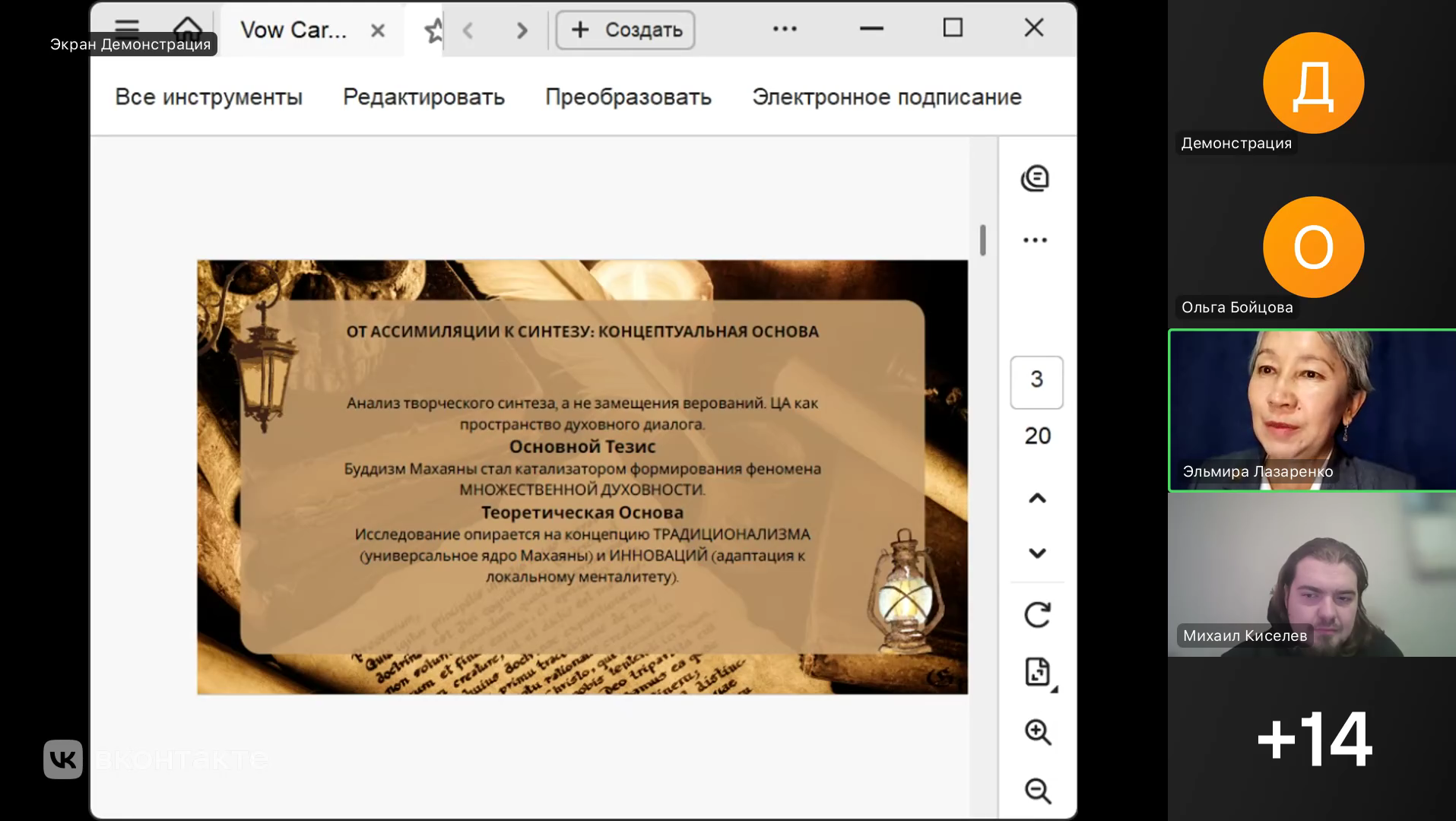This screenshot has width=1456, height=821.
Task: Click the VK logo watermark
Action: click(x=63, y=759)
